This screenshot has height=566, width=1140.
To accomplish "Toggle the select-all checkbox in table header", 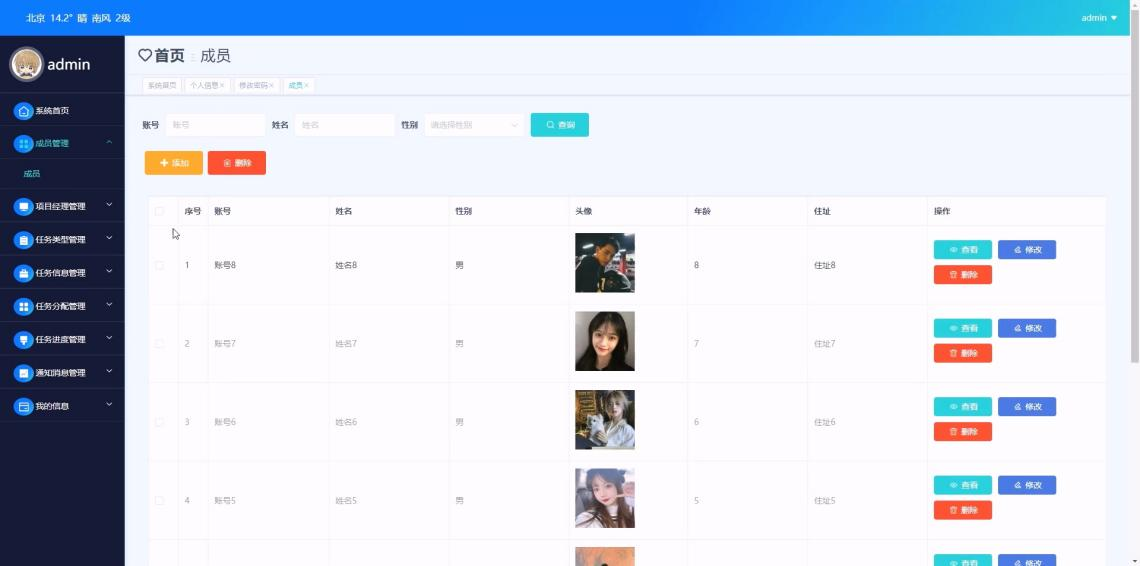I will click(x=159, y=211).
